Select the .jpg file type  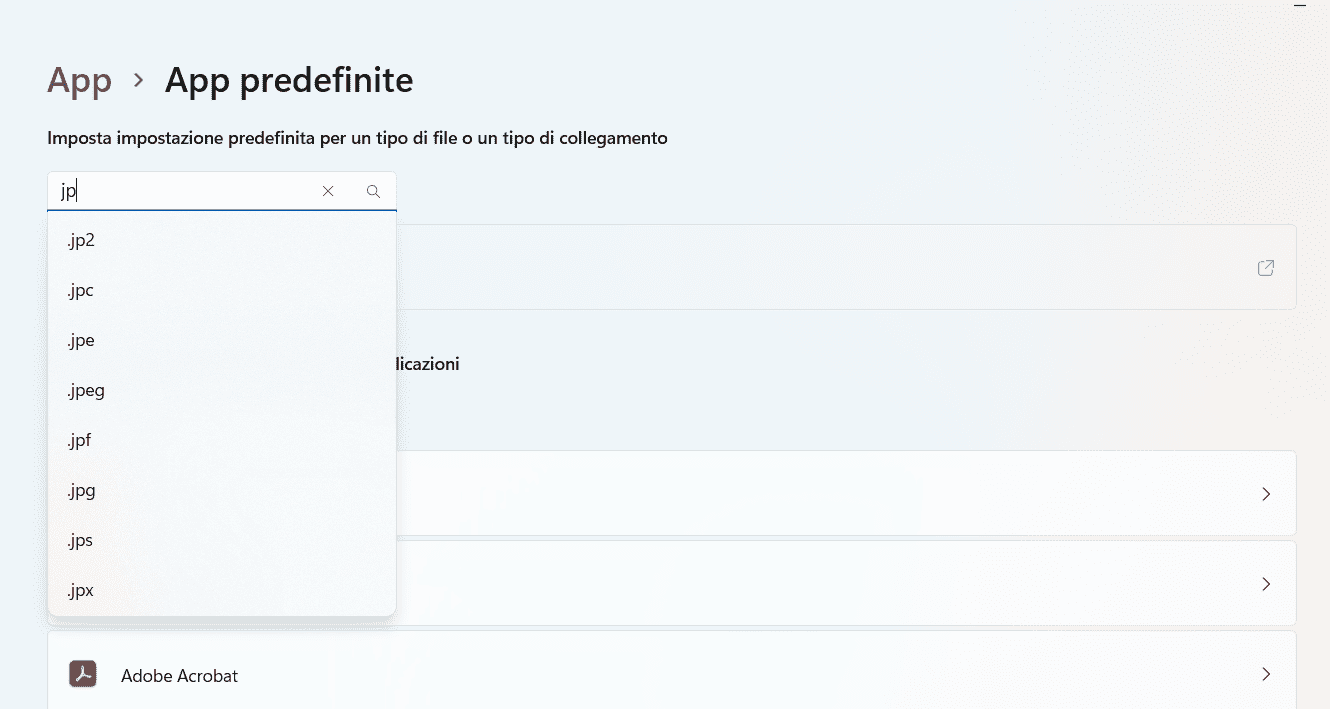pos(81,490)
